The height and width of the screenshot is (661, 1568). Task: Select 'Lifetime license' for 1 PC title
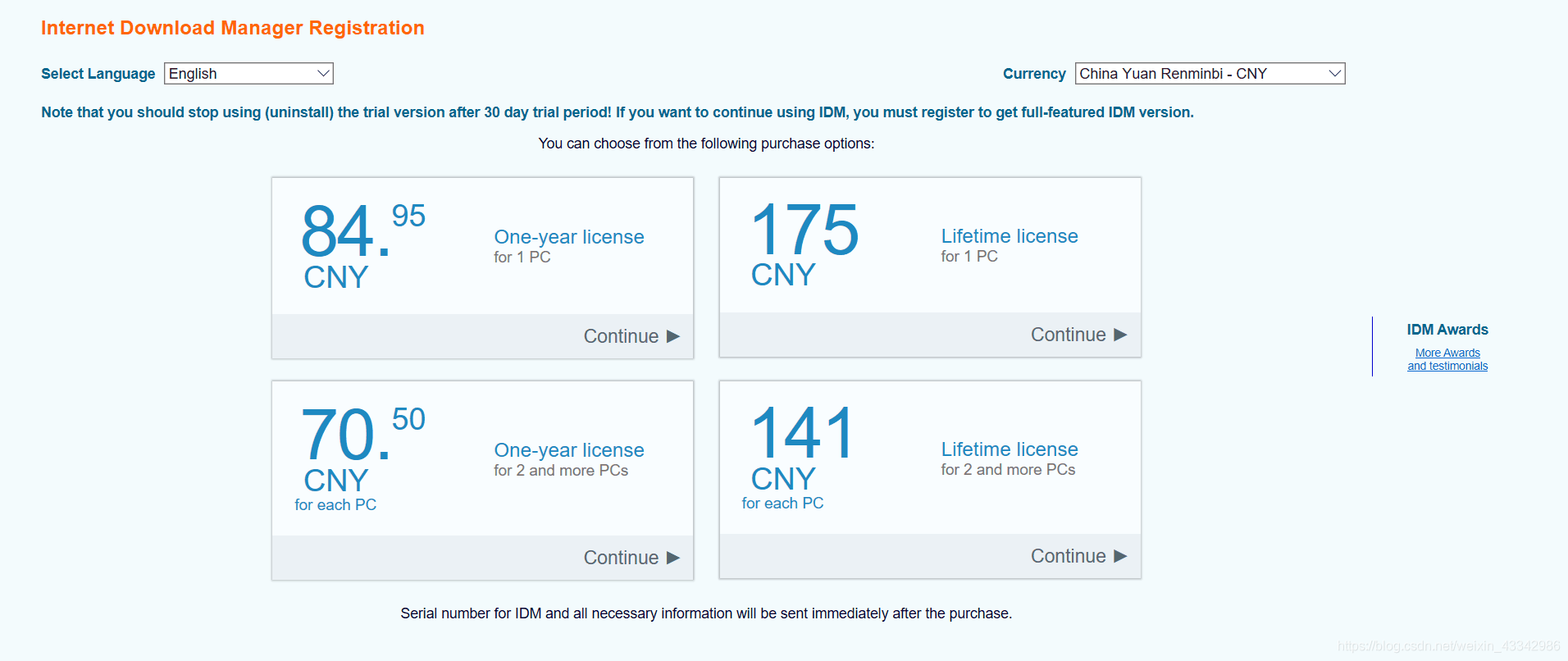[x=1010, y=236]
